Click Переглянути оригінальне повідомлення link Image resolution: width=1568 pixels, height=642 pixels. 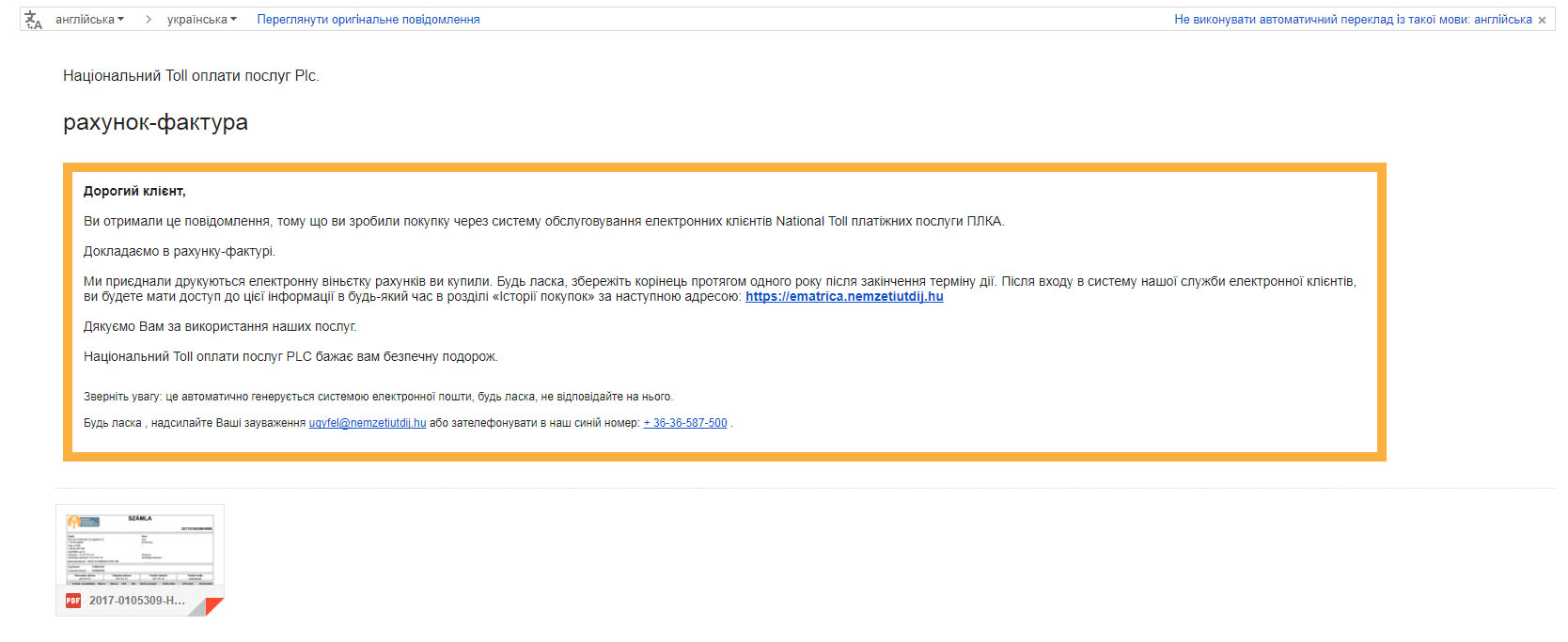pyautogui.click(x=368, y=20)
